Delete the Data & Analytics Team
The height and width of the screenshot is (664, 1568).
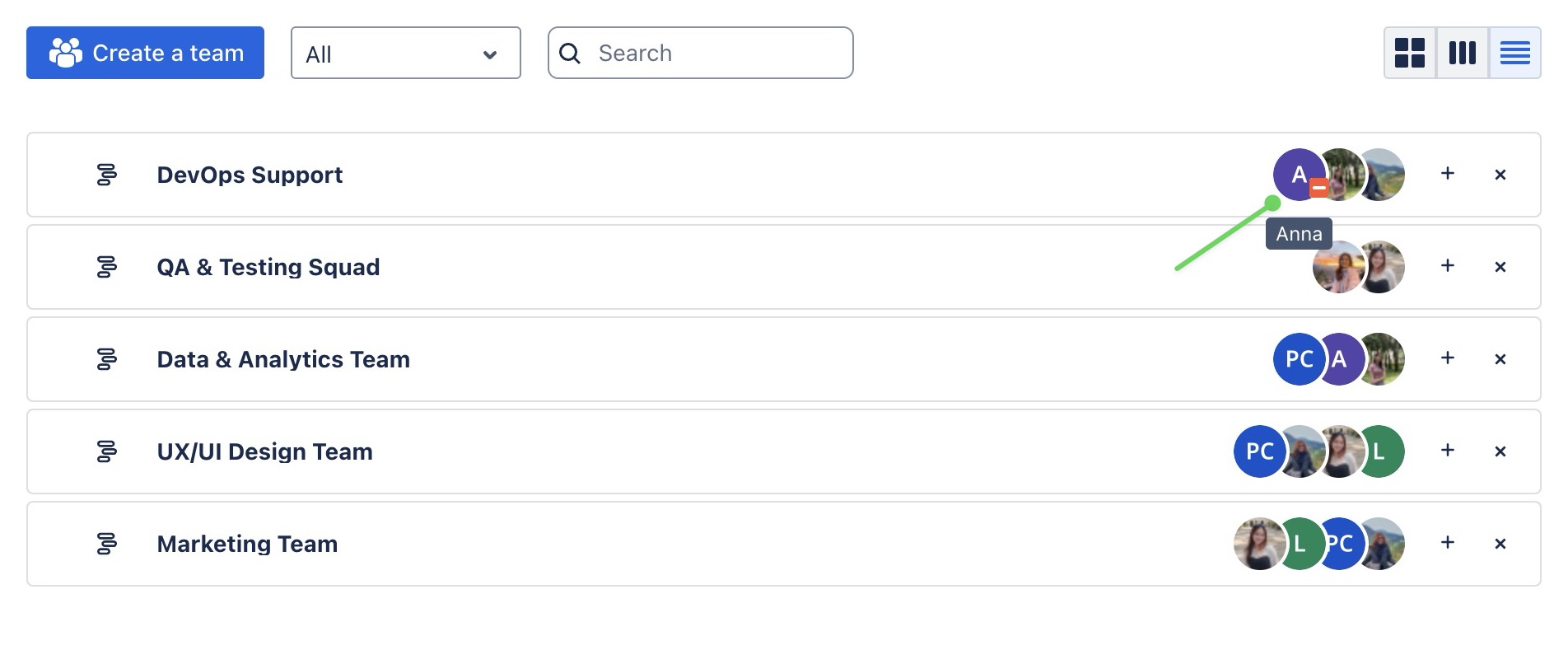(x=1500, y=359)
